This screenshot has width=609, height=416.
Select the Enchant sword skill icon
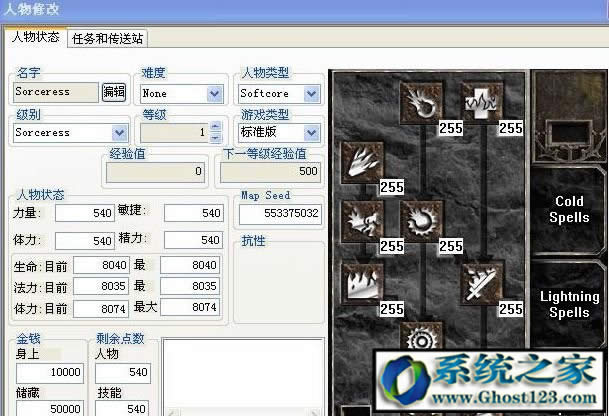479,281
